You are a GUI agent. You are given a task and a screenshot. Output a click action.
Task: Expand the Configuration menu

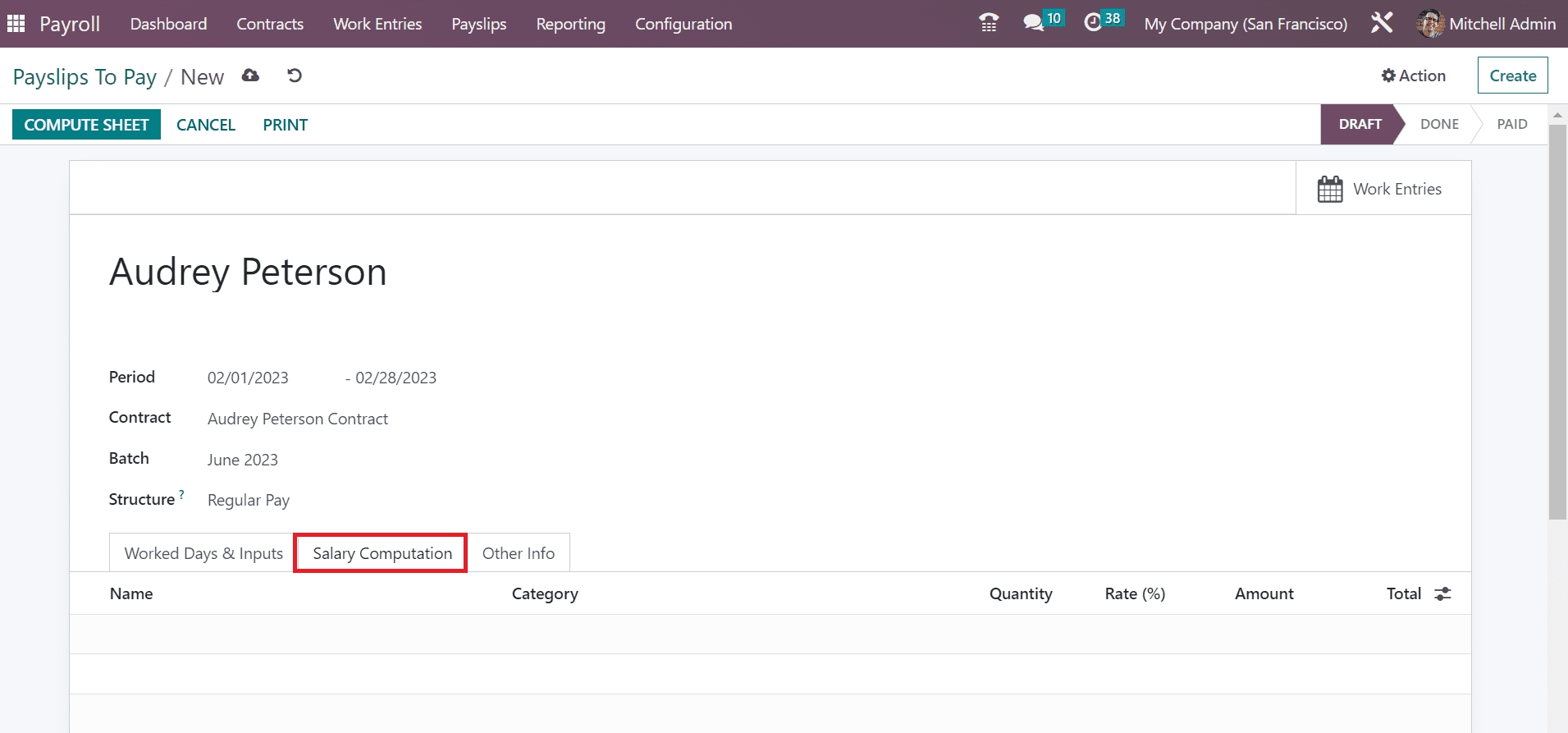point(683,24)
